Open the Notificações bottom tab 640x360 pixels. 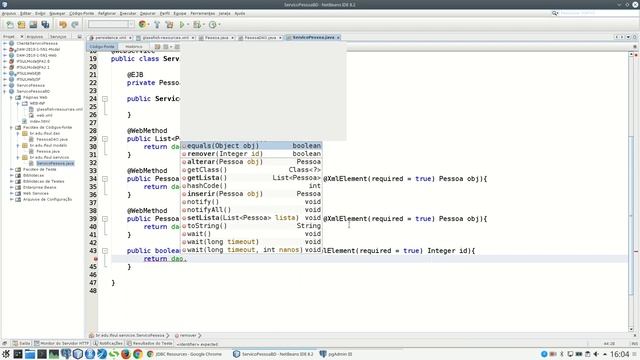point(108,343)
